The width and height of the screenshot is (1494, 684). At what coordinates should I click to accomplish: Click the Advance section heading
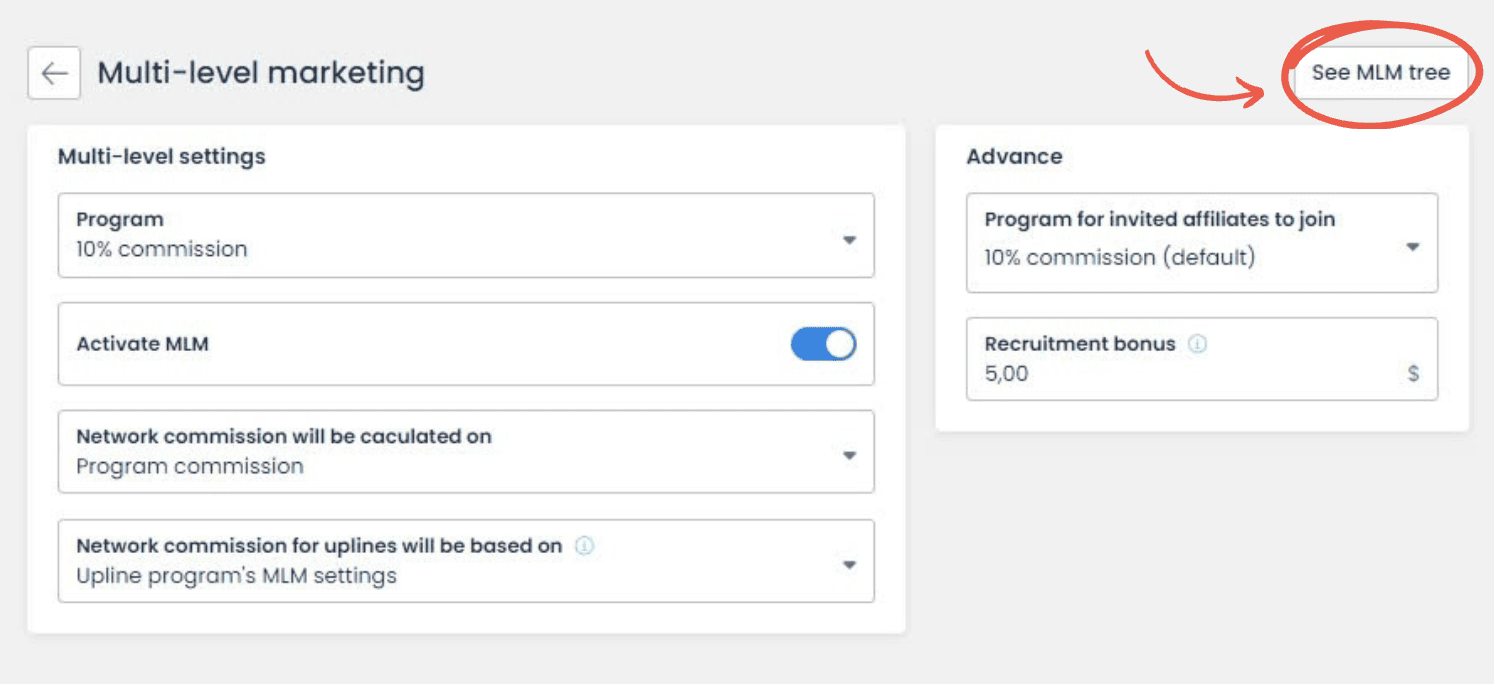tap(1014, 156)
